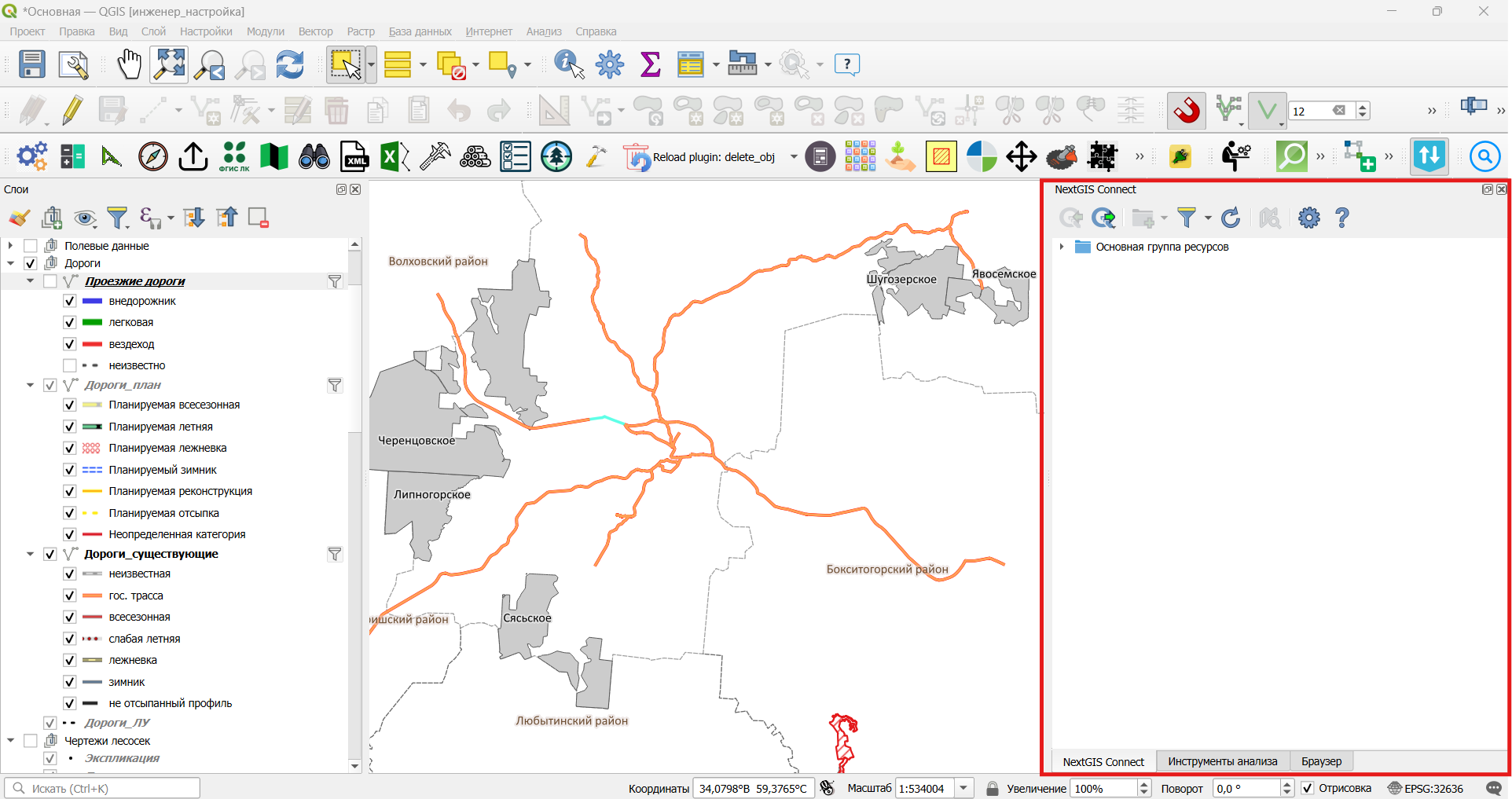Open the Растр menu
Viewport: 1512px width, 799px height.
click(361, 31)
